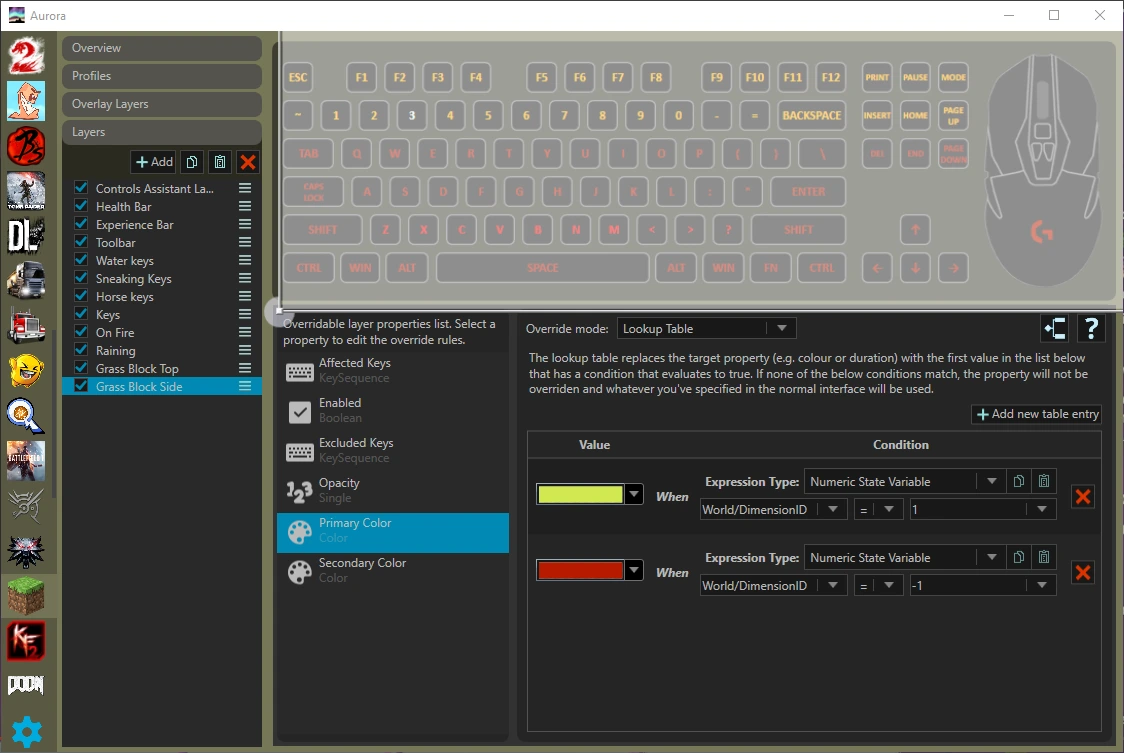This screenshot has height=753, width=1124.
Task: Click the settings gear icon
Action: 26,732
